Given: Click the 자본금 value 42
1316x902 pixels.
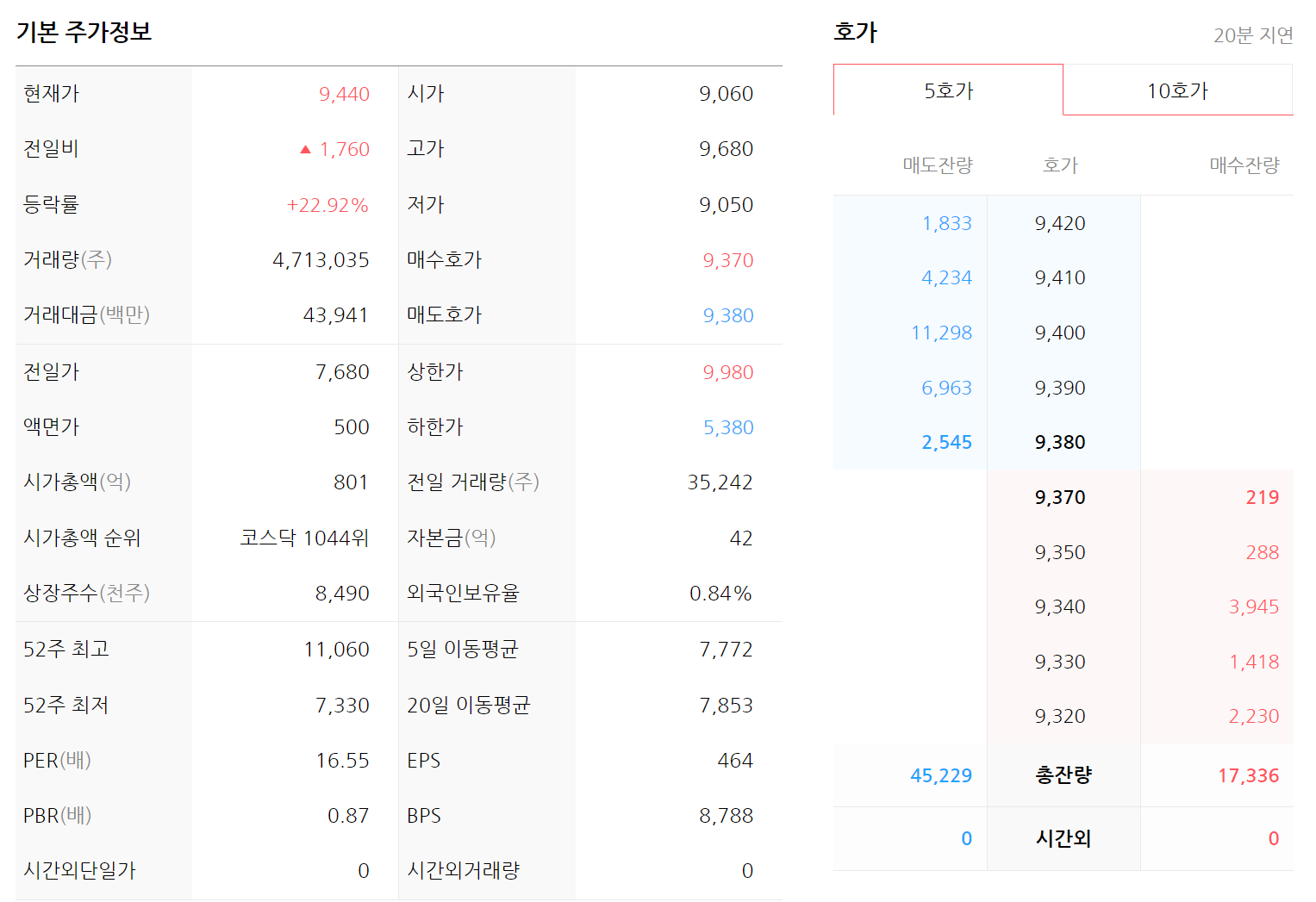Looking at the screenshot, I should 741,538.
